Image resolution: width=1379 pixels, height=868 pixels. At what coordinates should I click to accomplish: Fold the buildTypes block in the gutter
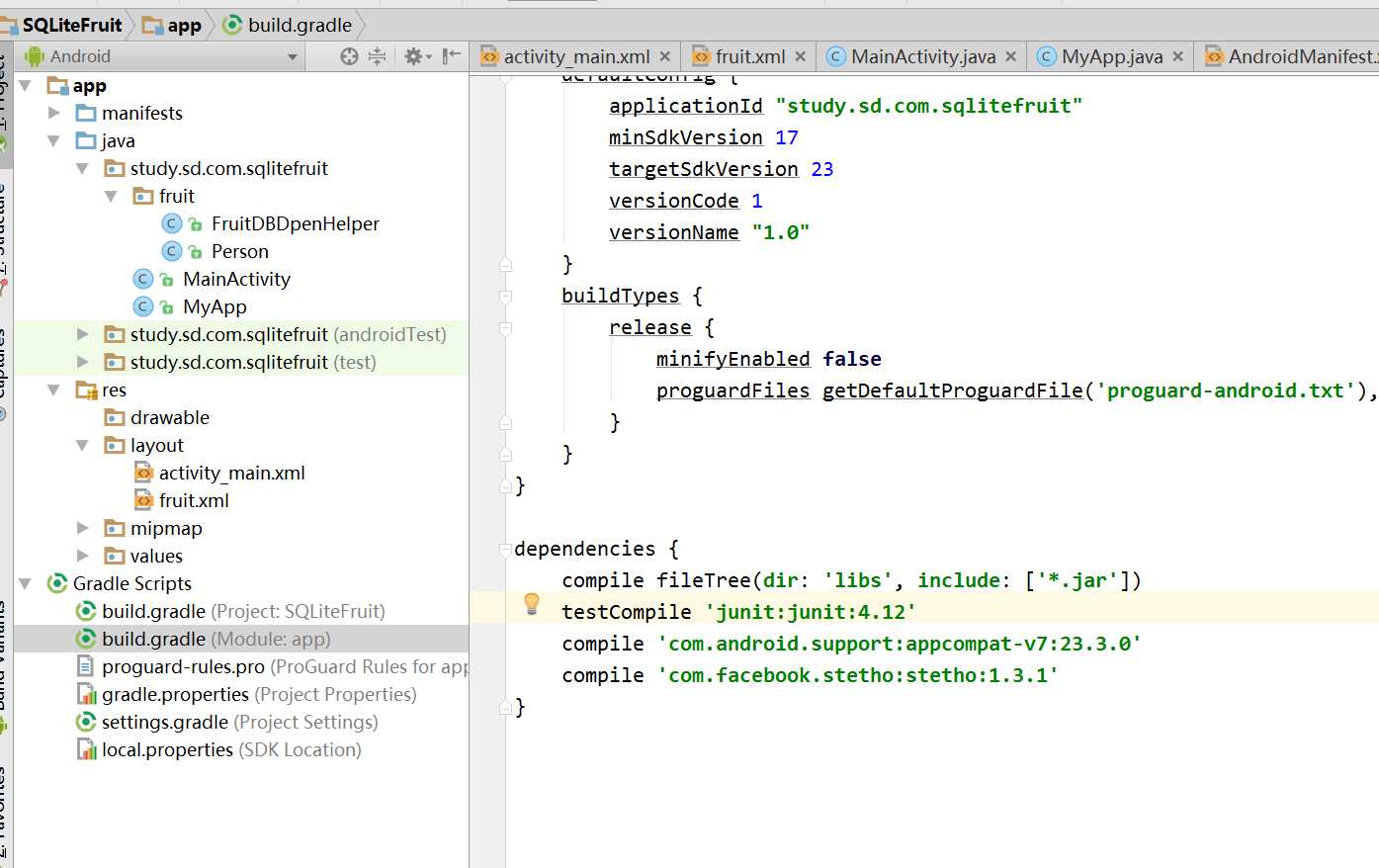click(x=506, y=297)
